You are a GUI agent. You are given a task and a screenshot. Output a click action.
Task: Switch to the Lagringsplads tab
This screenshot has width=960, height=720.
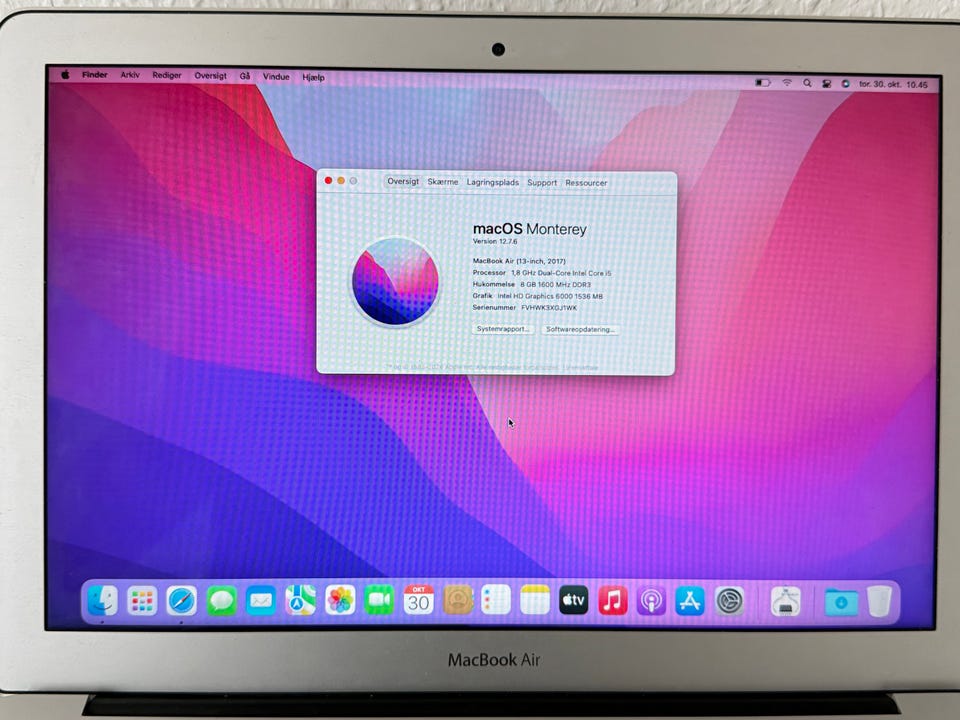(x=493, y=182)
